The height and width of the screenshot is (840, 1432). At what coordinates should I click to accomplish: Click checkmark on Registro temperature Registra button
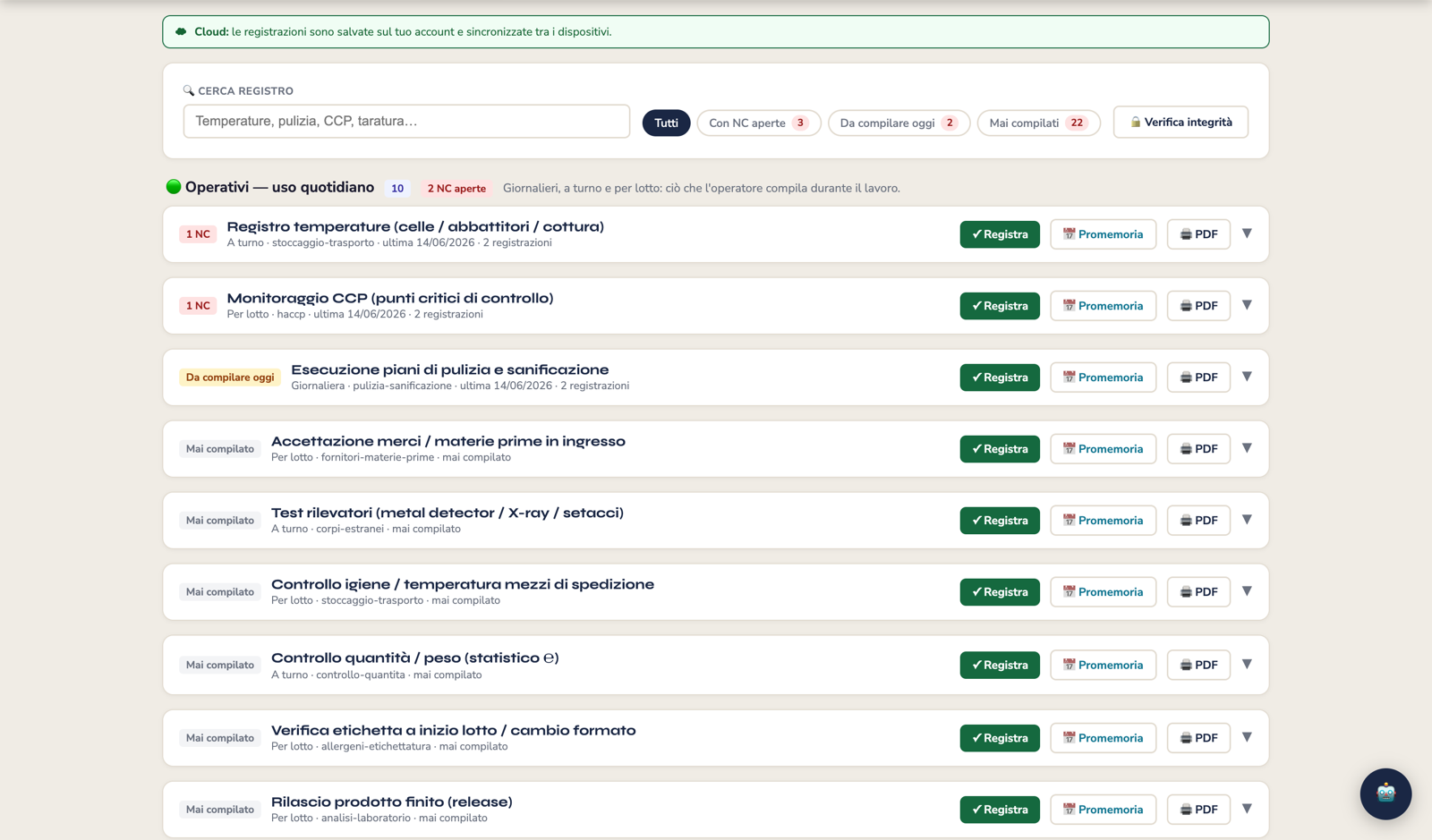(x=976, y=234)
